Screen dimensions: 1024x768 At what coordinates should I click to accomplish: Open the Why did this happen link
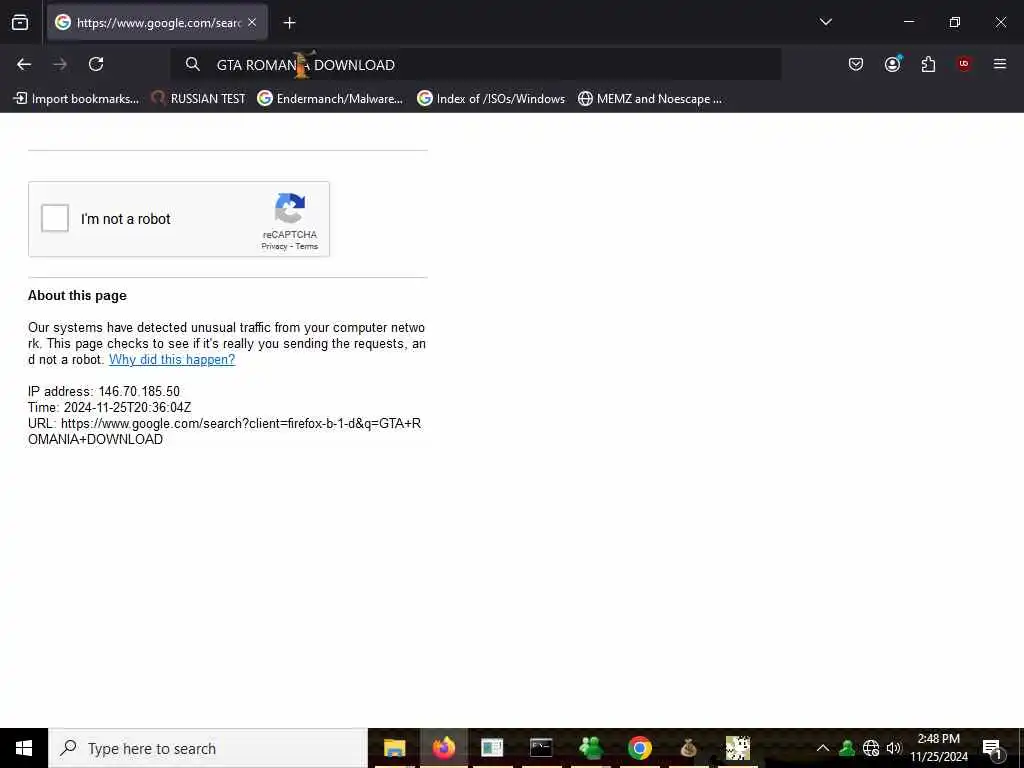[172, 359]
